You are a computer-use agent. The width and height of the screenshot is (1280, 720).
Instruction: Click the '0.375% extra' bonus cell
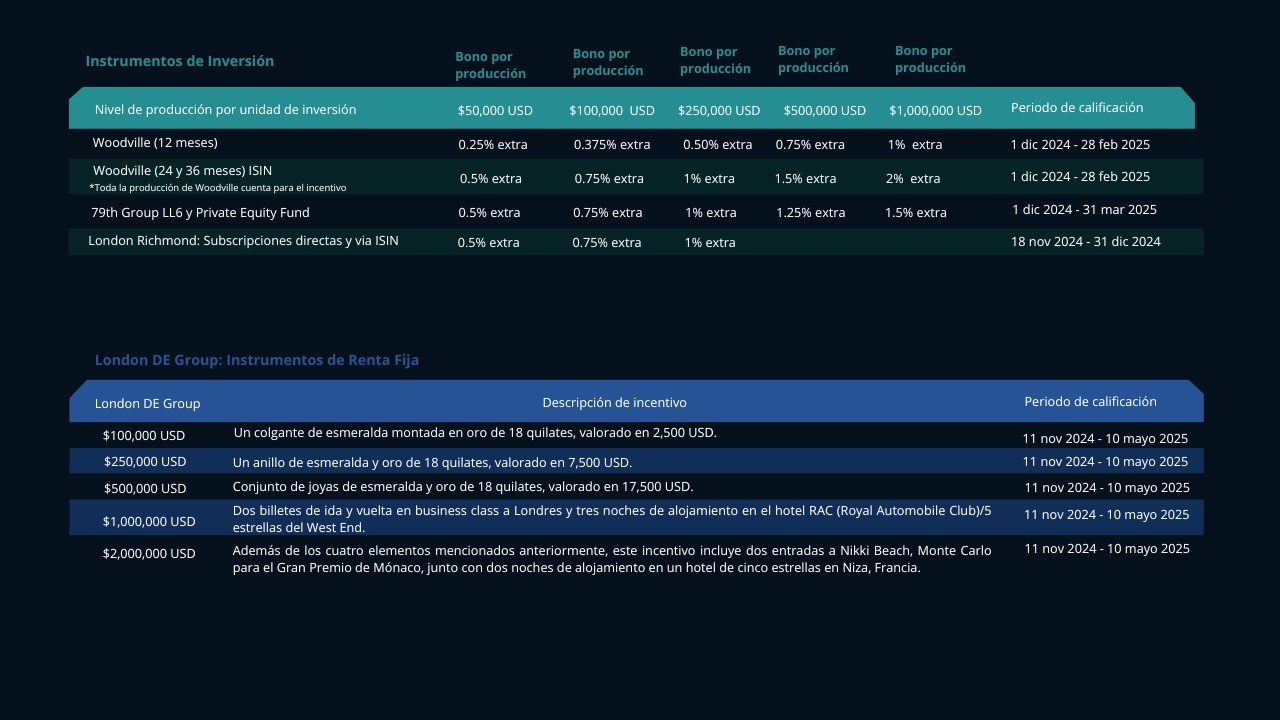pos(611,145)
